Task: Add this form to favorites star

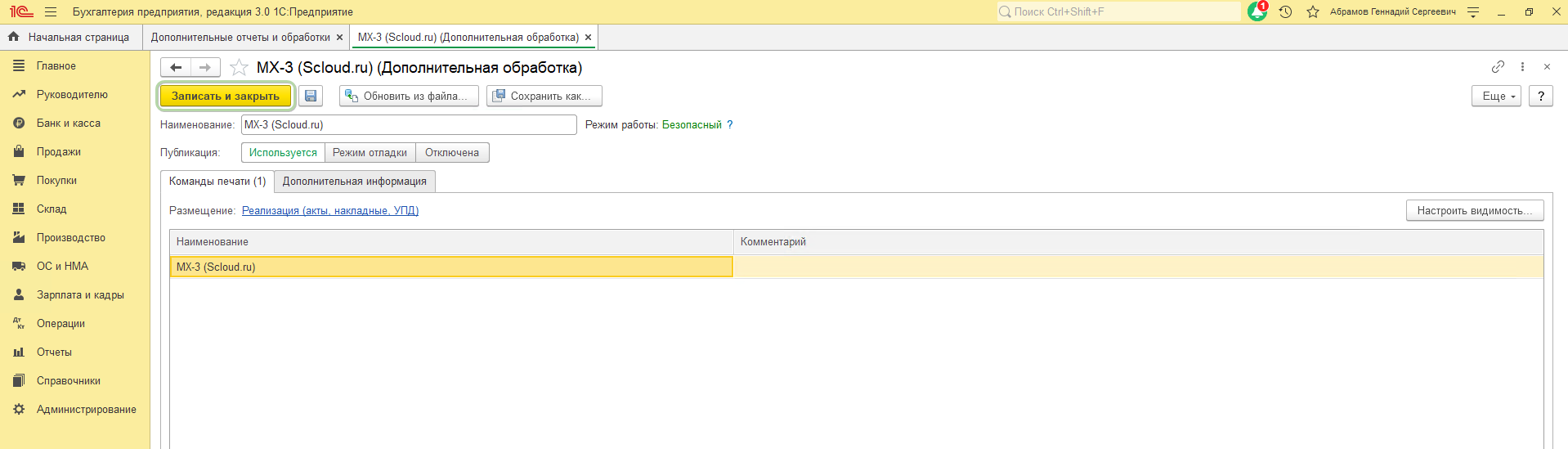Action: click(x=239, y=67)
